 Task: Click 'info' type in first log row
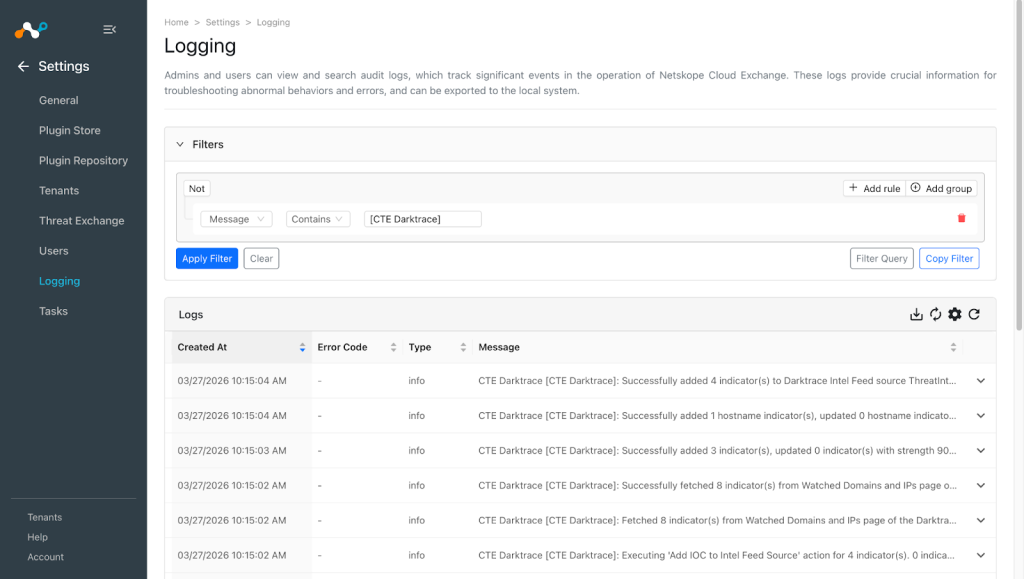pyautogui.click(x=417, y=381)
